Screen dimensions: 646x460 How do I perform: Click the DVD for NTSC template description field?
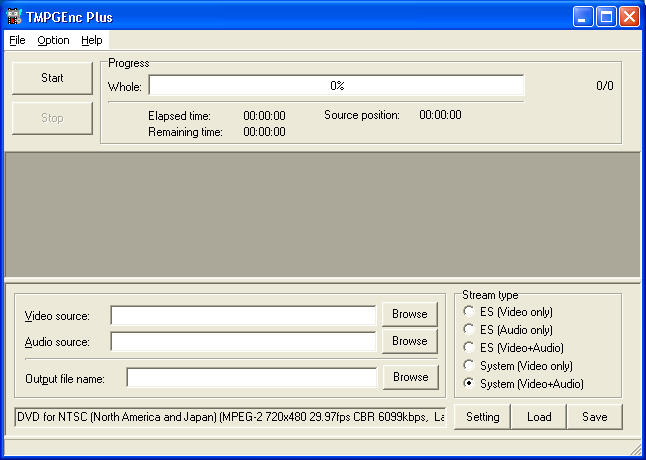pos(230,417)
